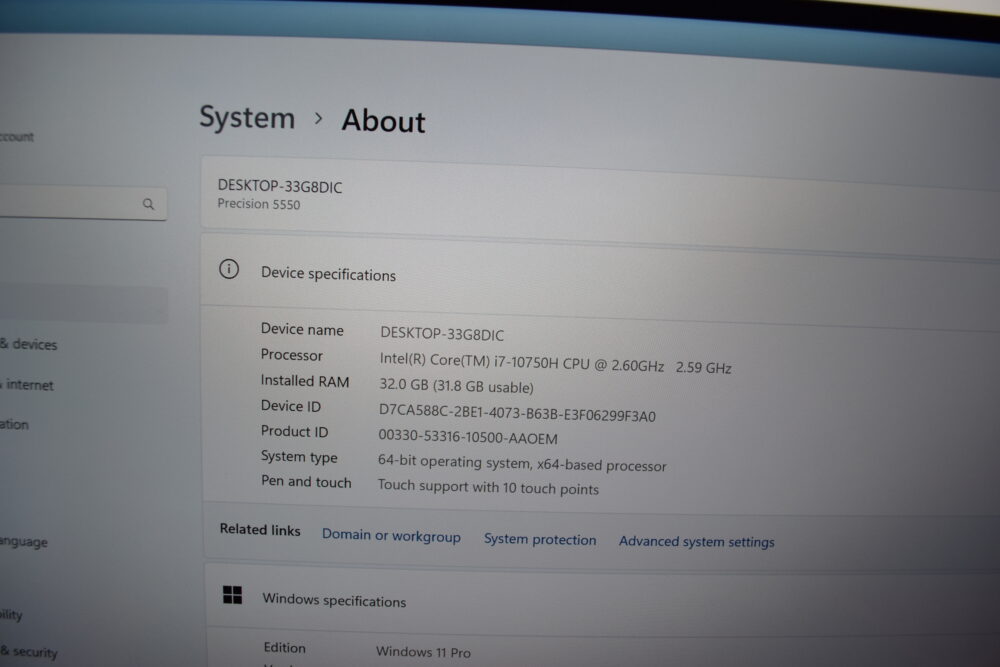Viewport: 1000px width, 667px height.
Task: Click the About page title
Action: [x=383, y=121]
